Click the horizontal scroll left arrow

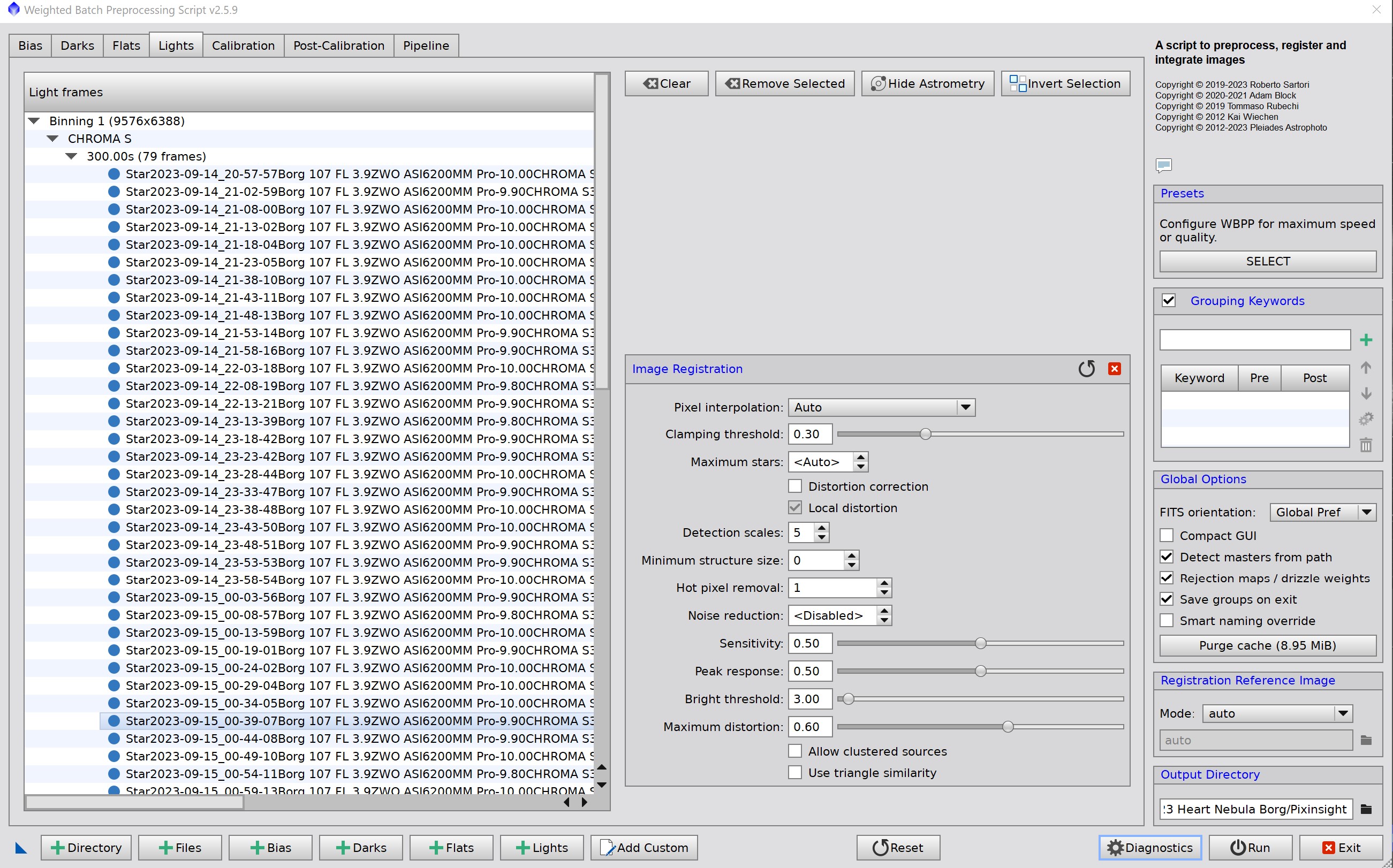click(567, 802)
